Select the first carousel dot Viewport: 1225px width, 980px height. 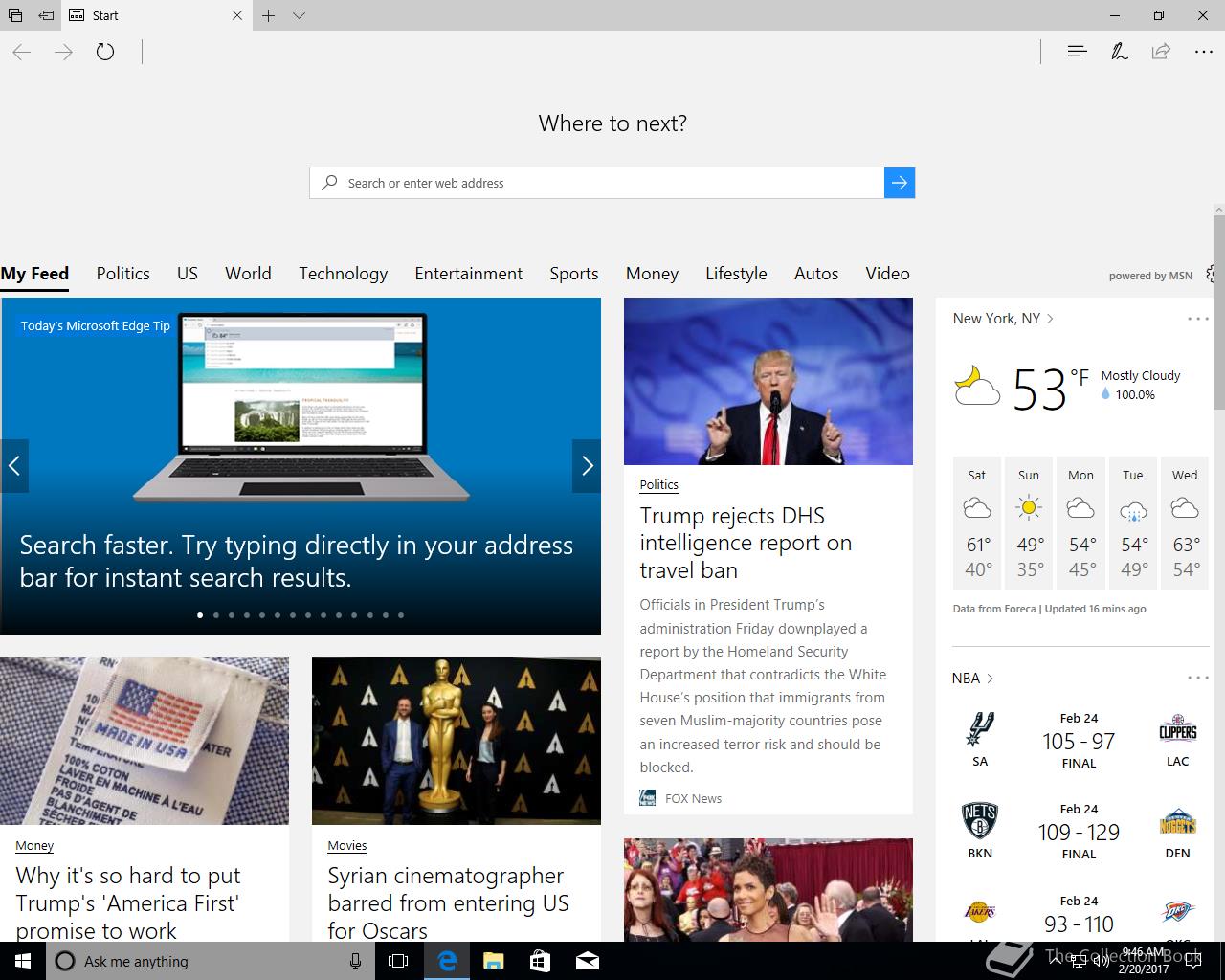pyautogui.click(x=200, y=615)
